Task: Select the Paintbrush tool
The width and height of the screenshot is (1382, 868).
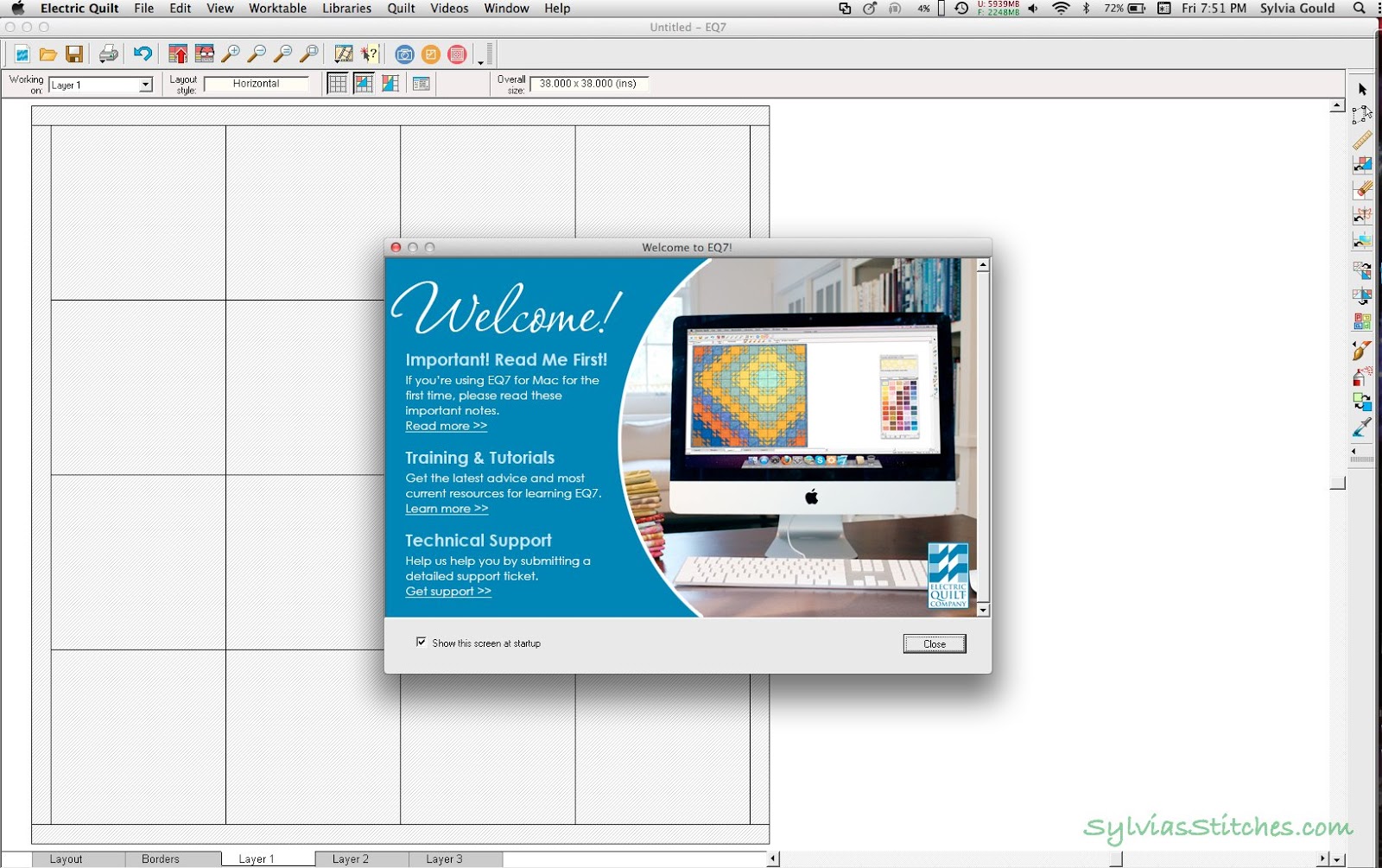Action: coord(1362,351)
